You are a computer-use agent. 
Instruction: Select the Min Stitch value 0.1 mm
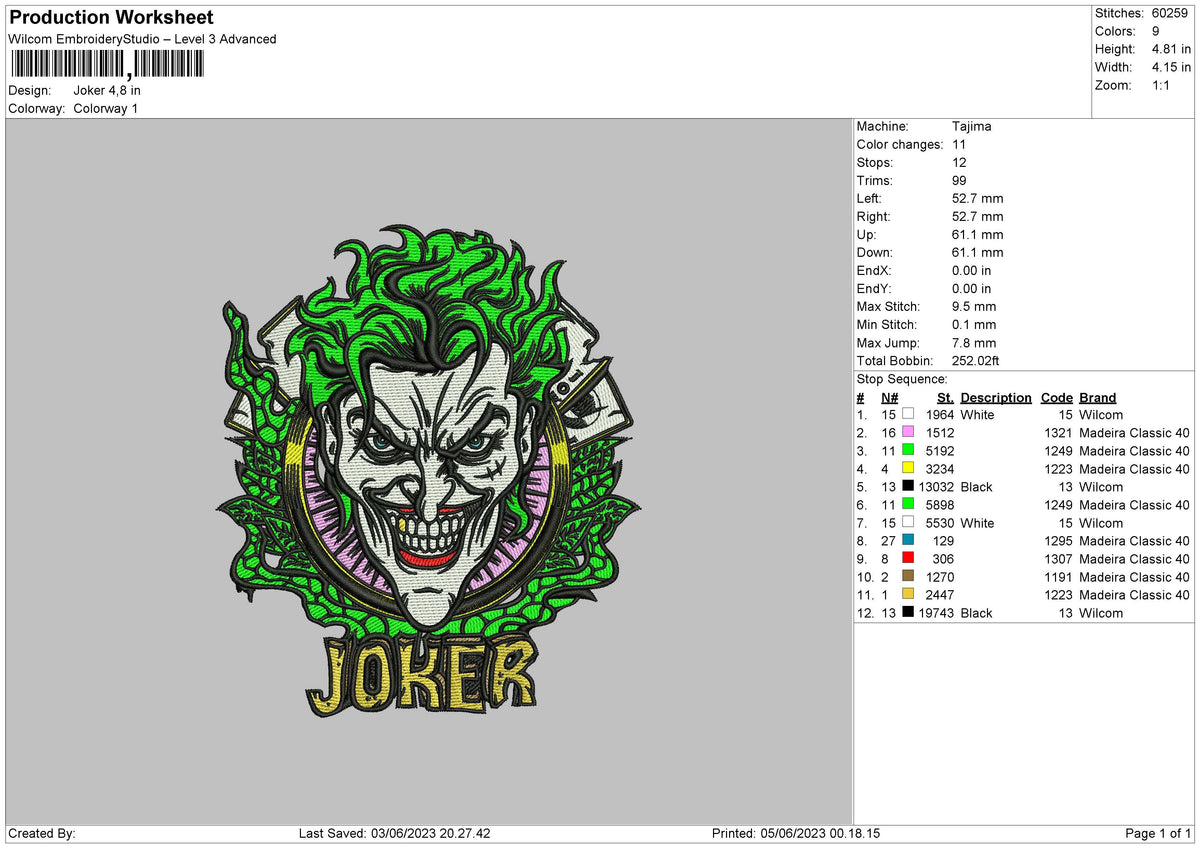pyautogui.click(x=974, y=325)
